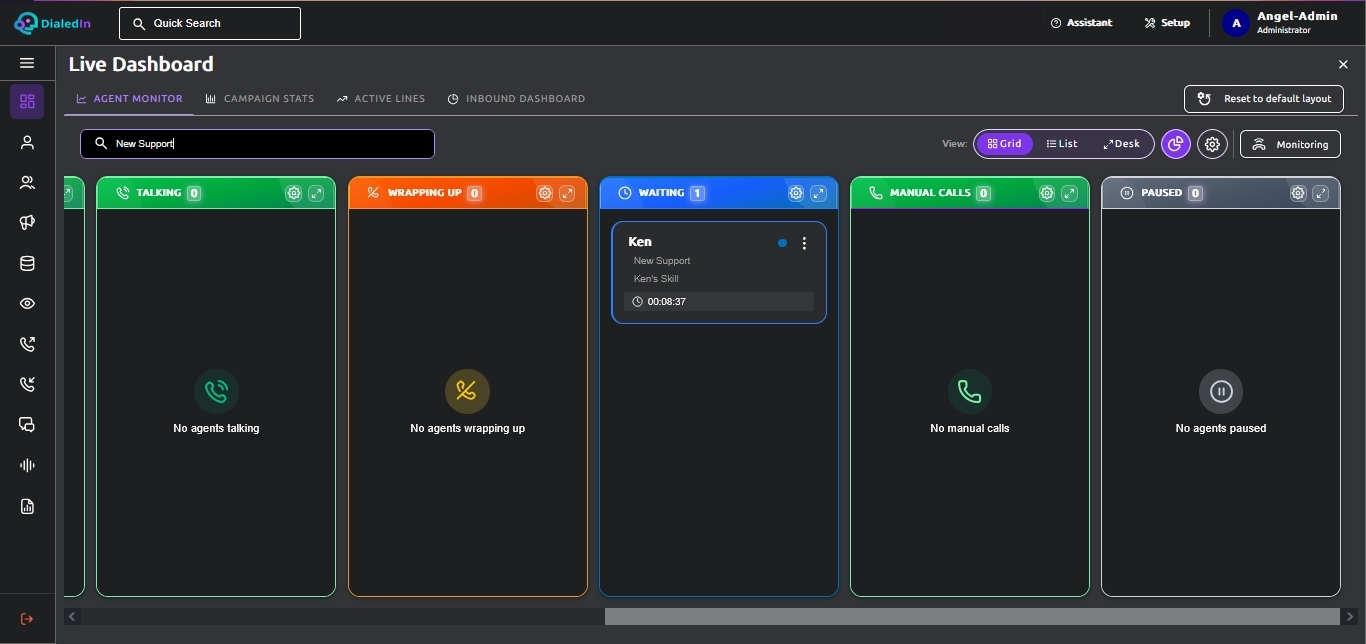Viewport: 1366px width, 644px height.
Task: Expand the Talking column
Action: click(x=316, y=193)
